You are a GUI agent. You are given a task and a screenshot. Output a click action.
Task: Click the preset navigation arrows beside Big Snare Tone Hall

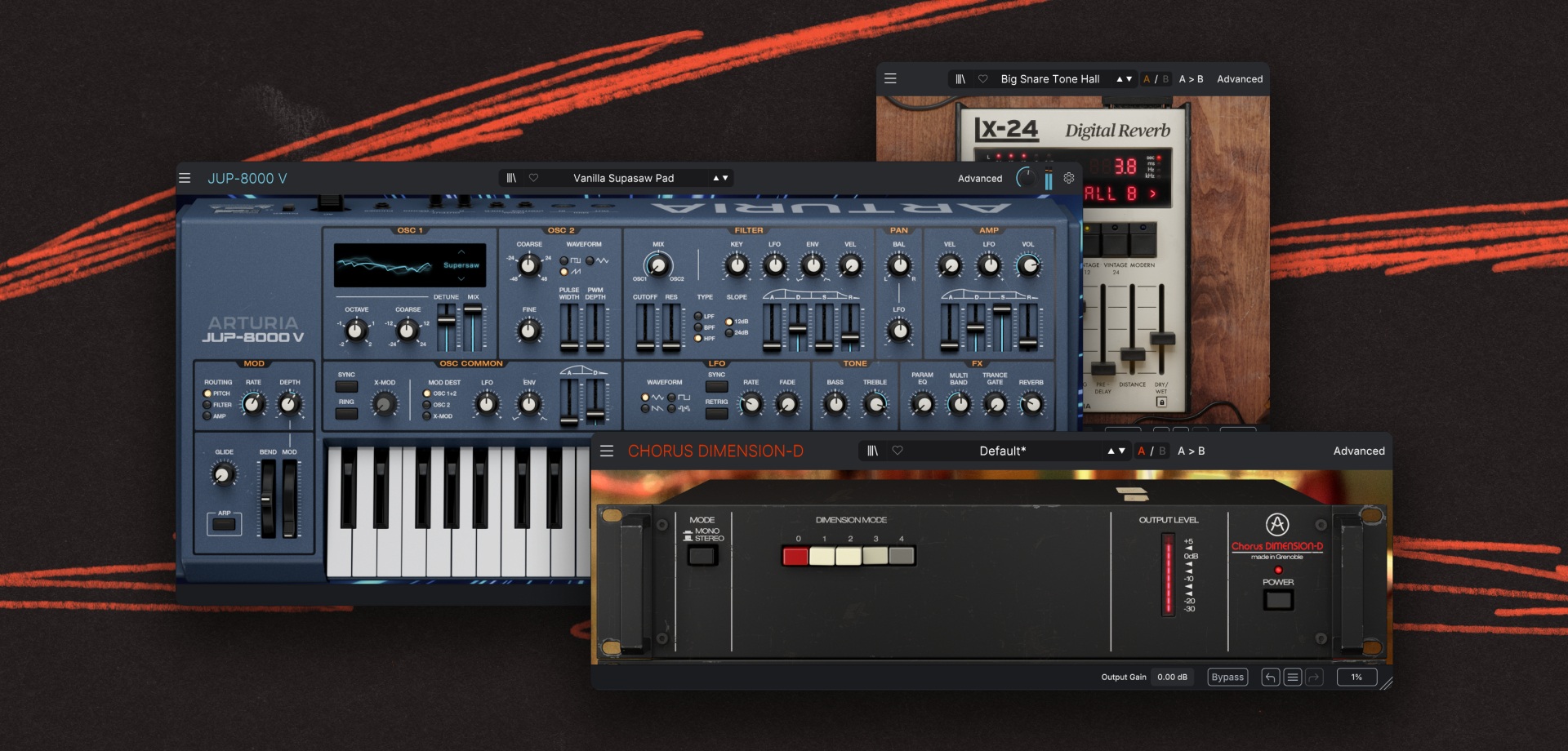click(x=1125, y=78)
